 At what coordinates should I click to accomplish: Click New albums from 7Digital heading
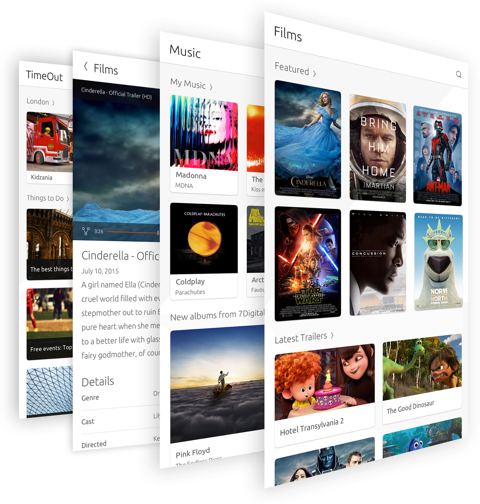[x=217, y=315]
